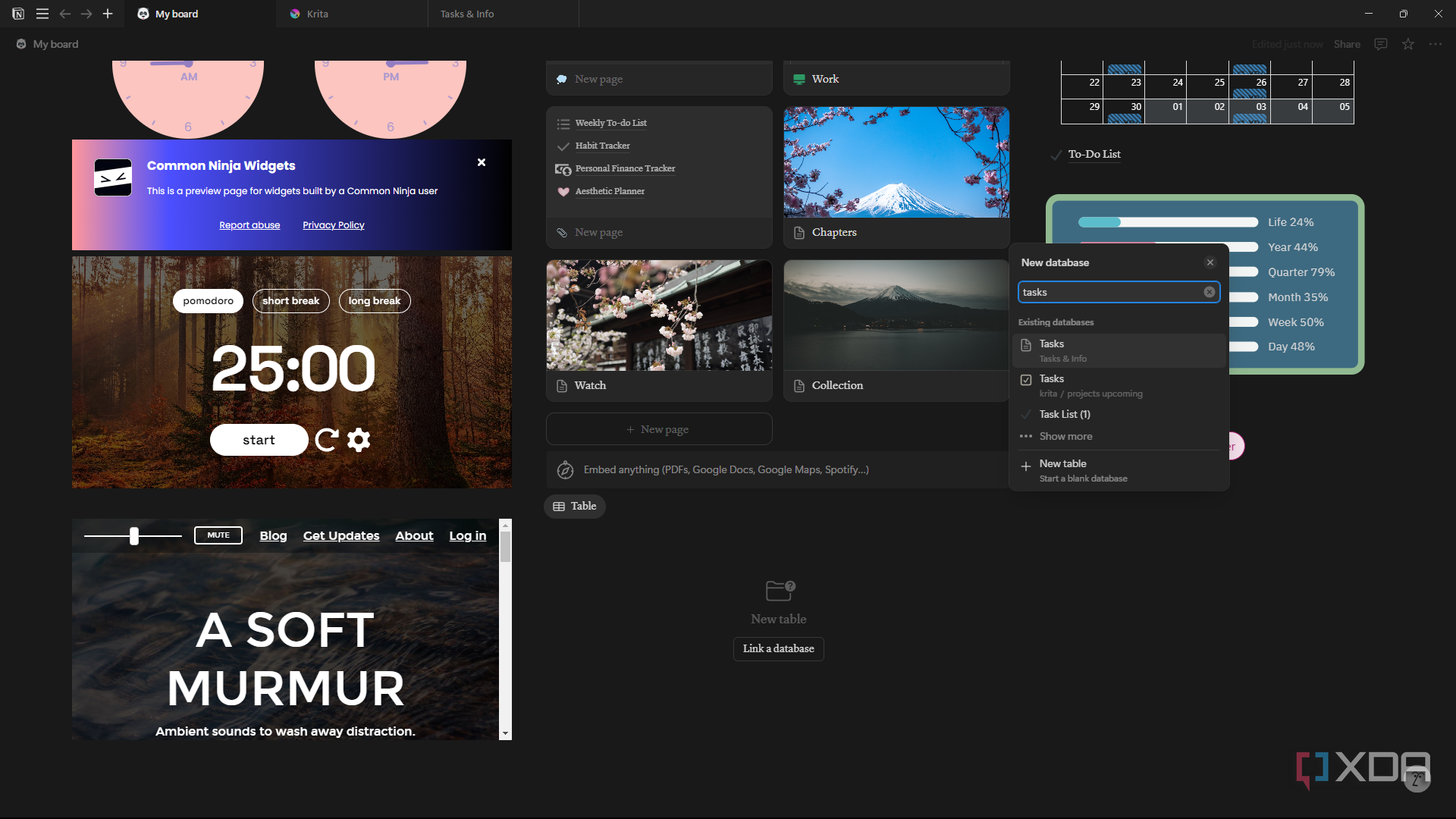1456x819 pixels.
Task: Go back with the left arrow
Action: point(65,14)
